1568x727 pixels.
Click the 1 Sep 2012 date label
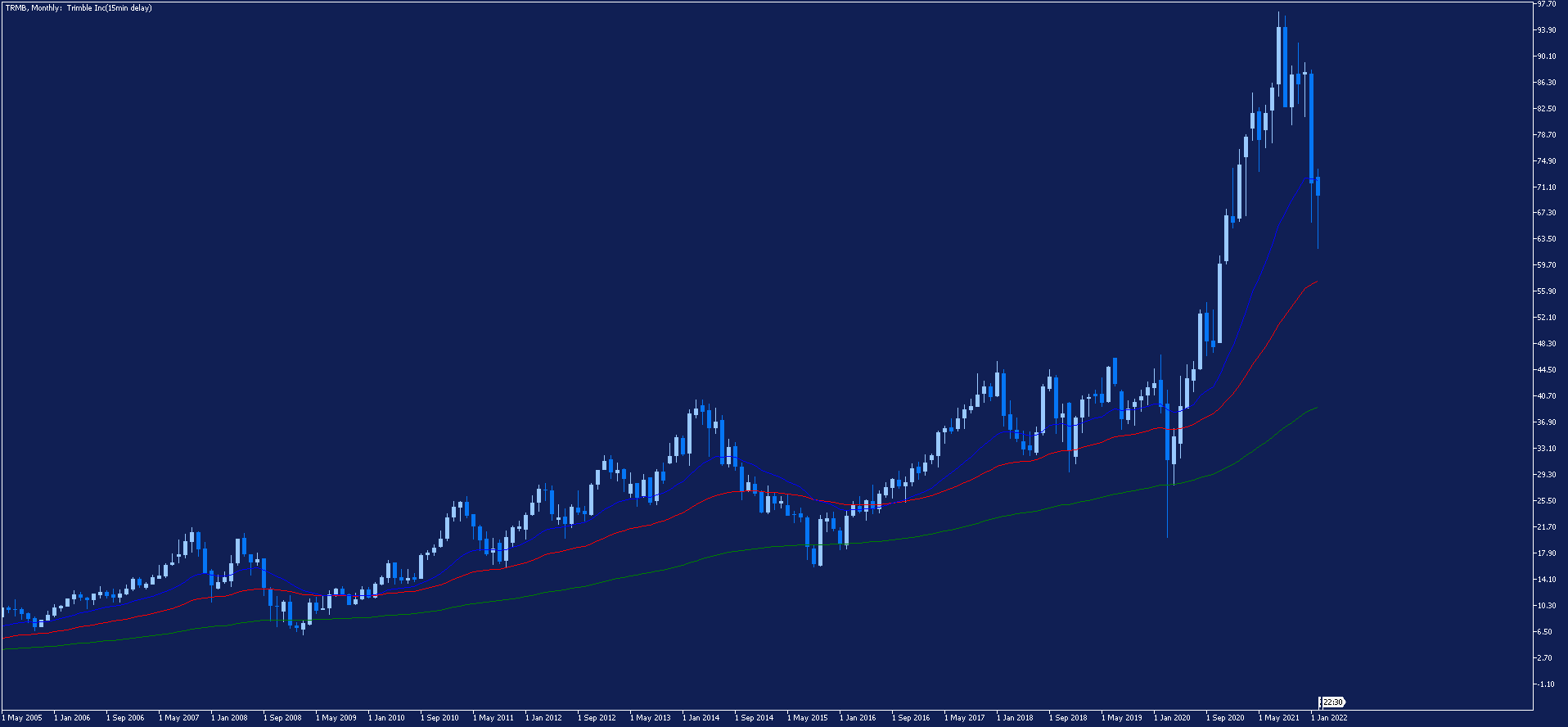[597, 718]
